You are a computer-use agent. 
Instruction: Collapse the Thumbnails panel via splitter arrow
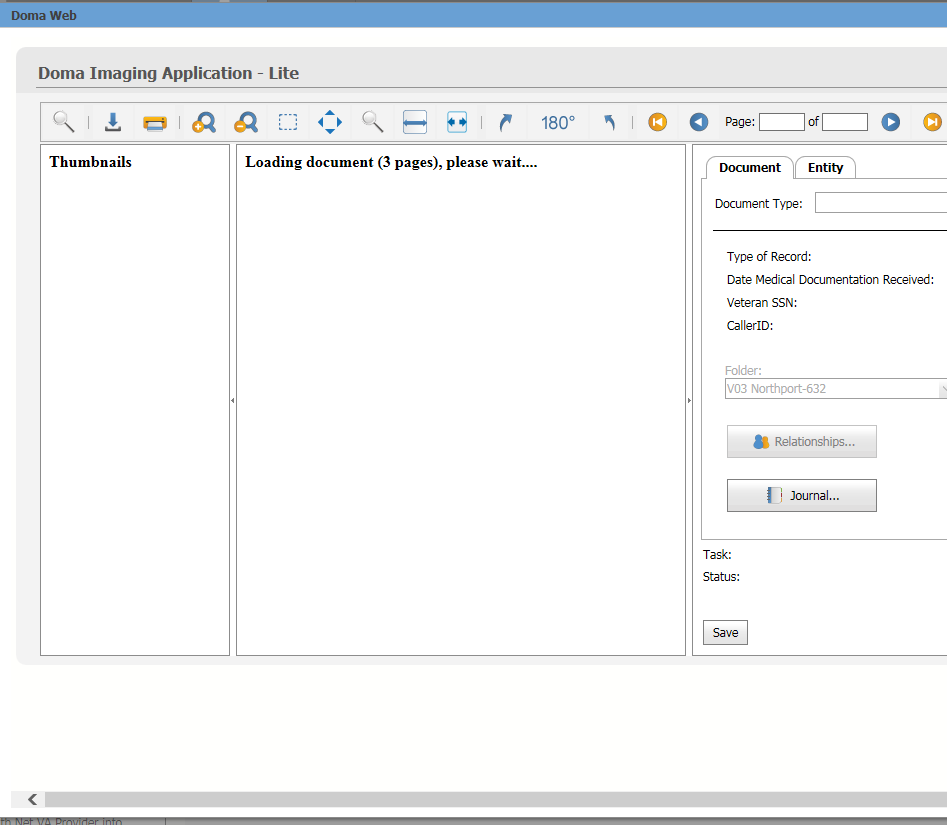coord(233,400)
